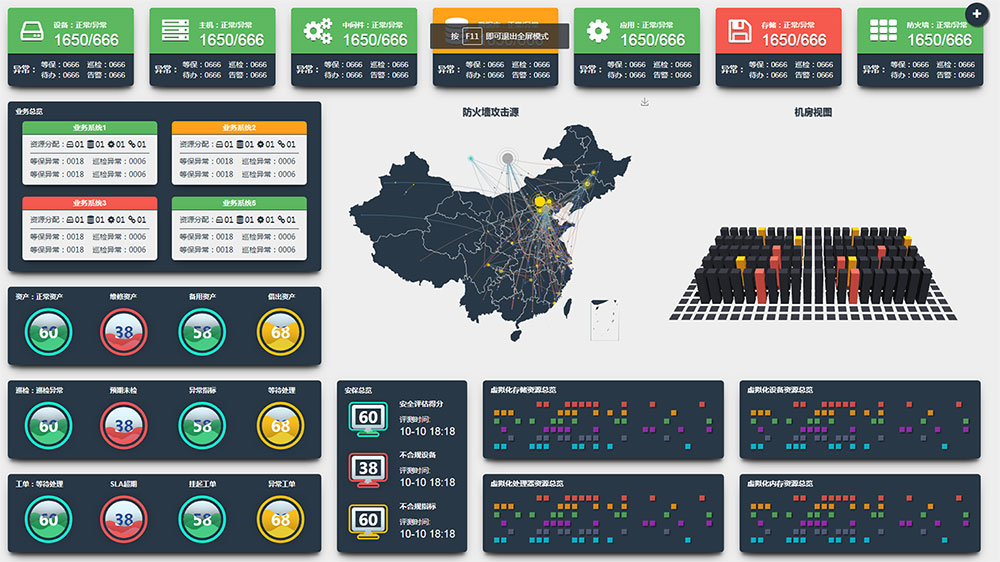
Task: Select the 业务系统3 red header
Action: tap(89, 203)
